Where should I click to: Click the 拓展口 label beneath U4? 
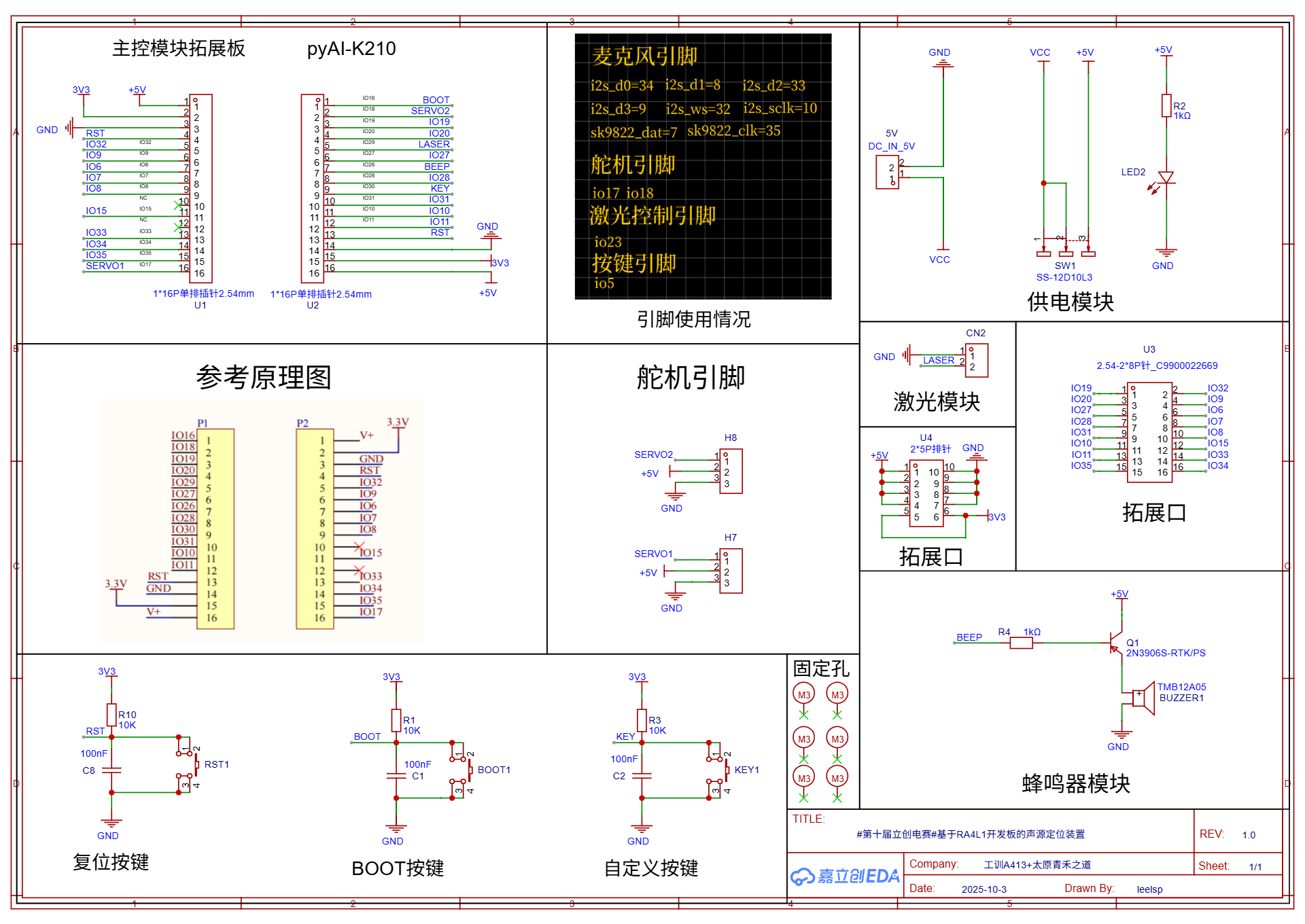click(931, 557)
